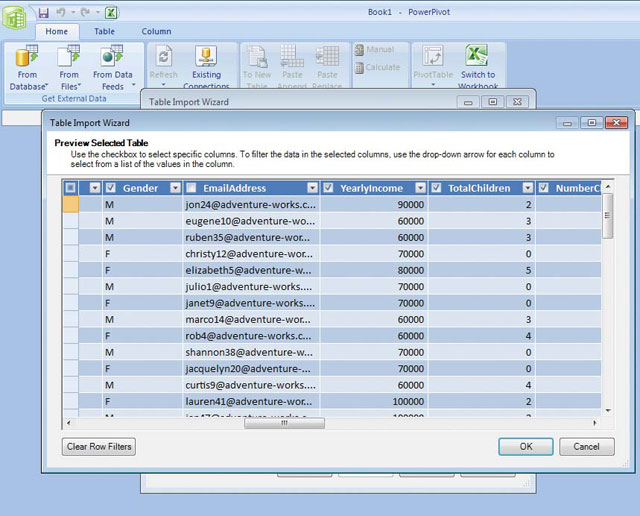
Task: Click the Clear Row Filters button
Action: (x=99, y=447)
